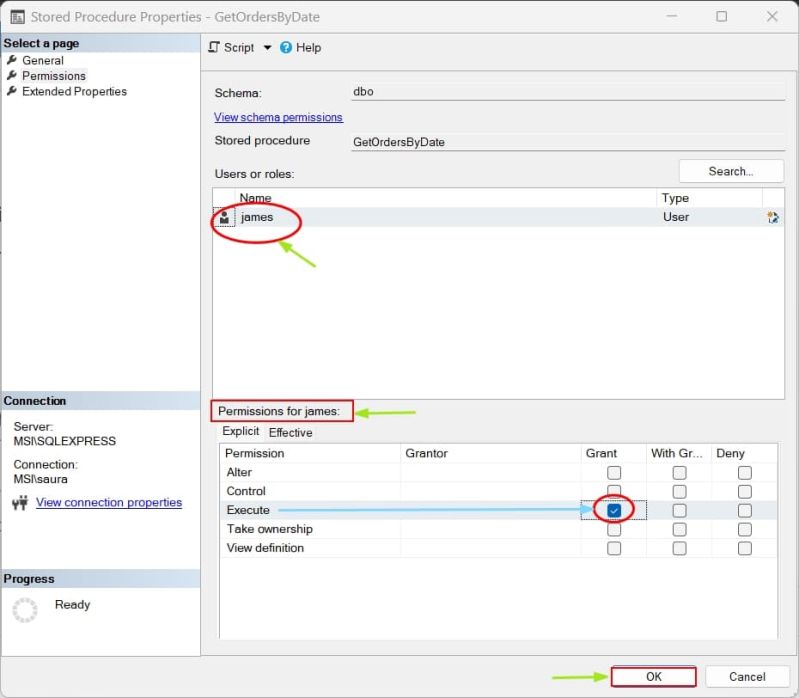Minimize the Stored Procedure Properties window
799x698 pixels.
click(672, 16)
